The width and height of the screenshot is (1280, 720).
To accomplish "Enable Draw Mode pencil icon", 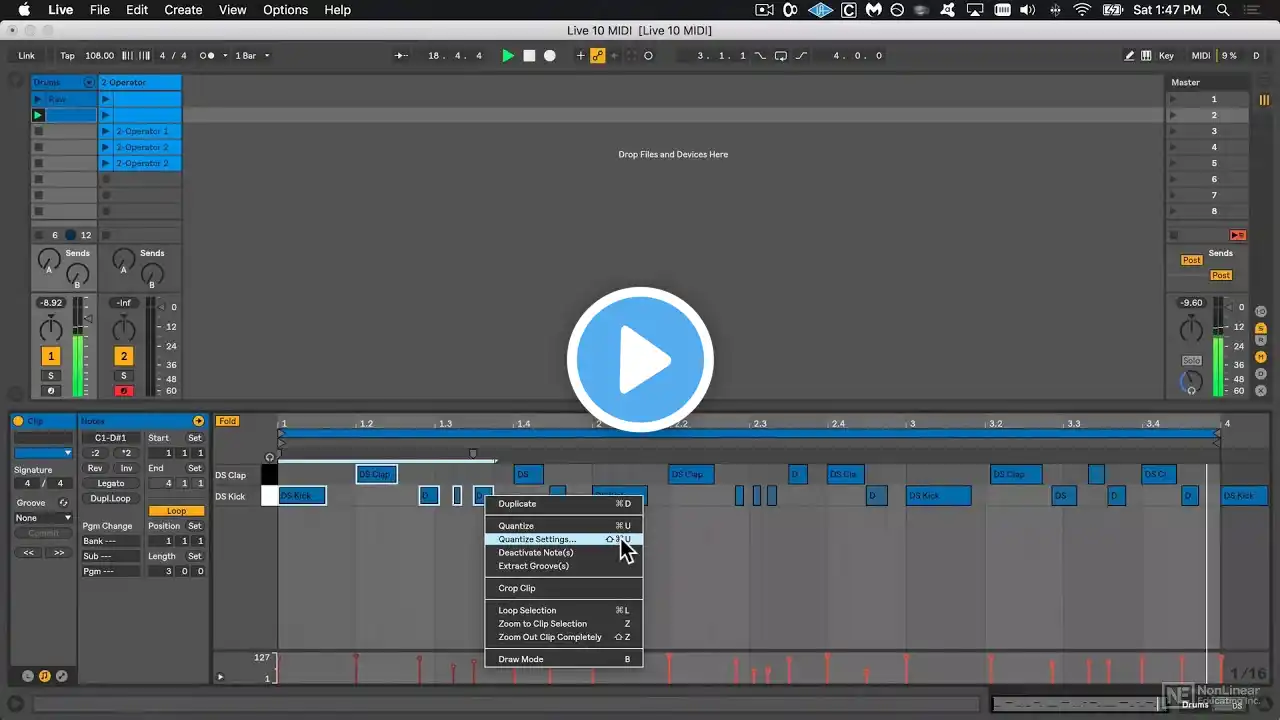I will pos(1130,56).
